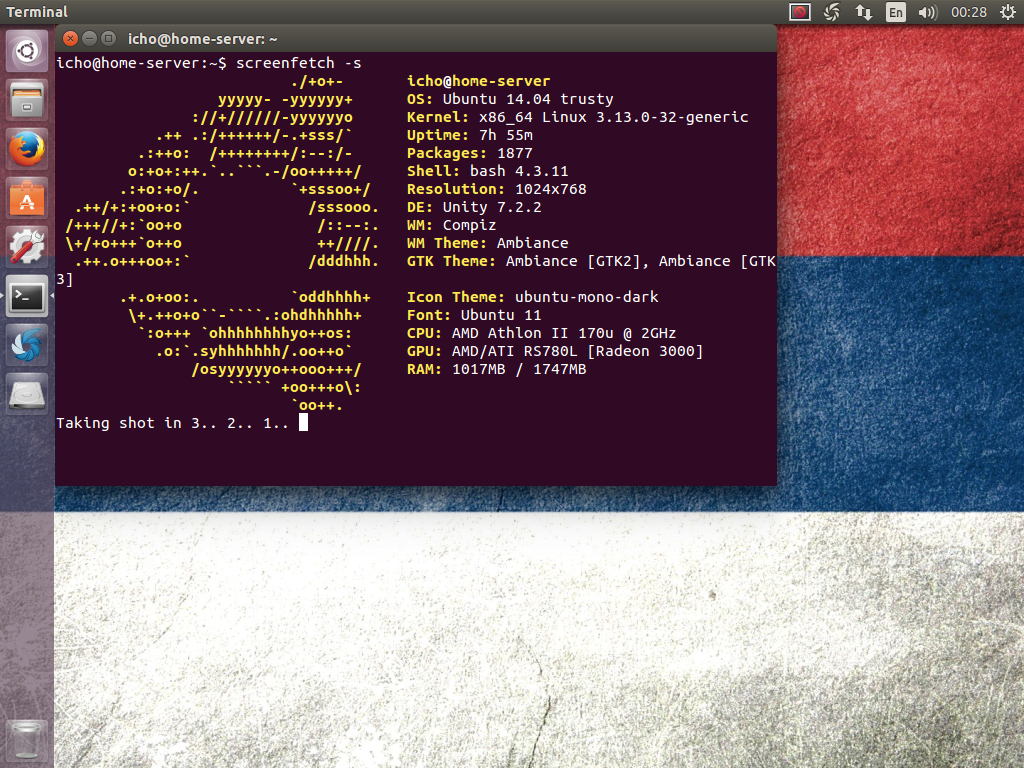Click the WM line Compiz
The image size is (1024, 768).
point(451,225)
